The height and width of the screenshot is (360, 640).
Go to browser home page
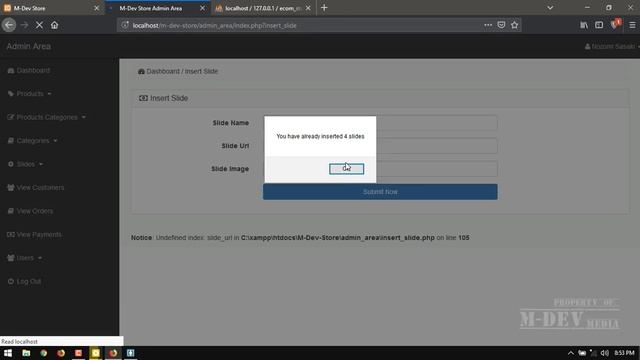[54, 25]
